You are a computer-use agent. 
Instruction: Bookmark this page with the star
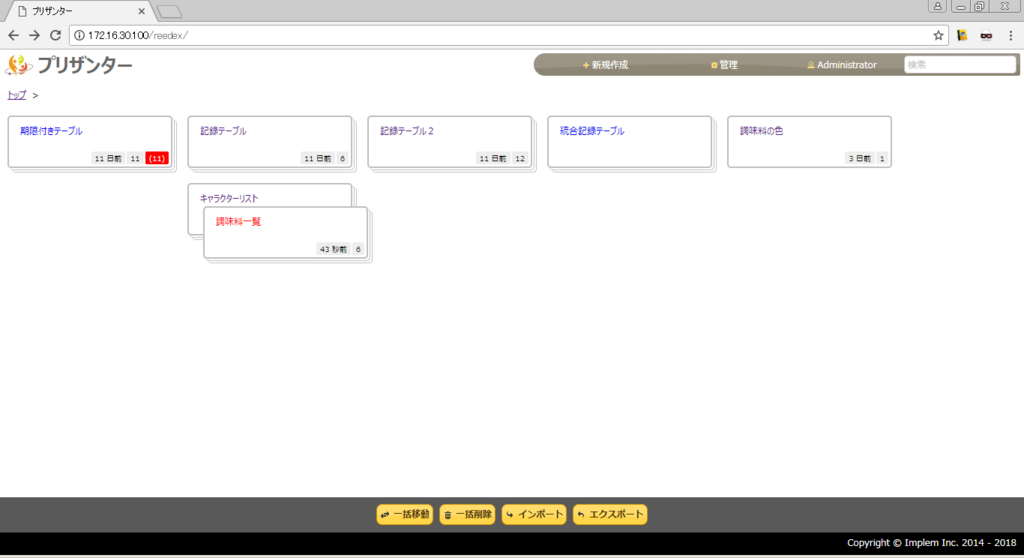(x=938, y=35)
